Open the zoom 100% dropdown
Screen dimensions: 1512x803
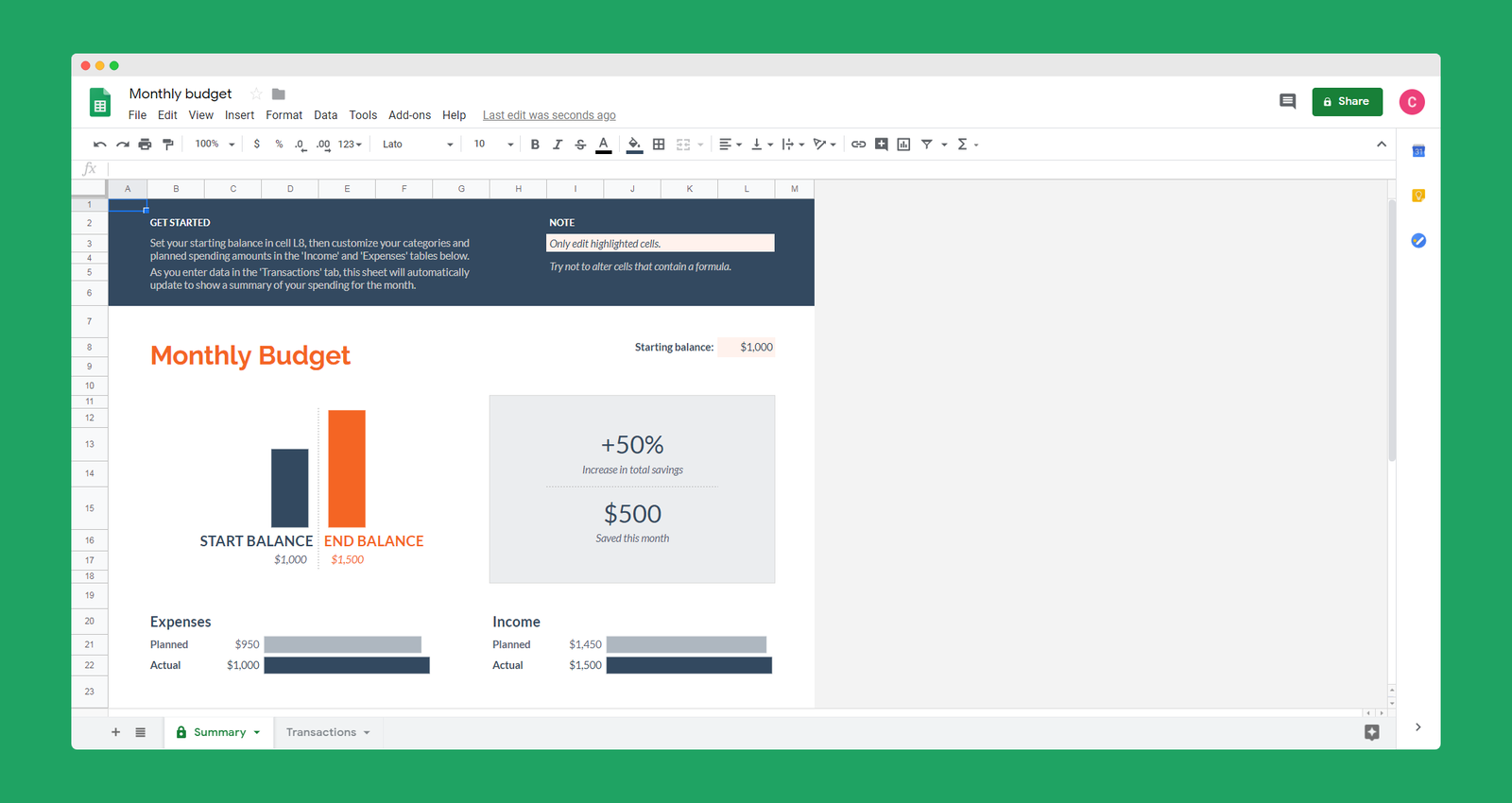[215, 145]
